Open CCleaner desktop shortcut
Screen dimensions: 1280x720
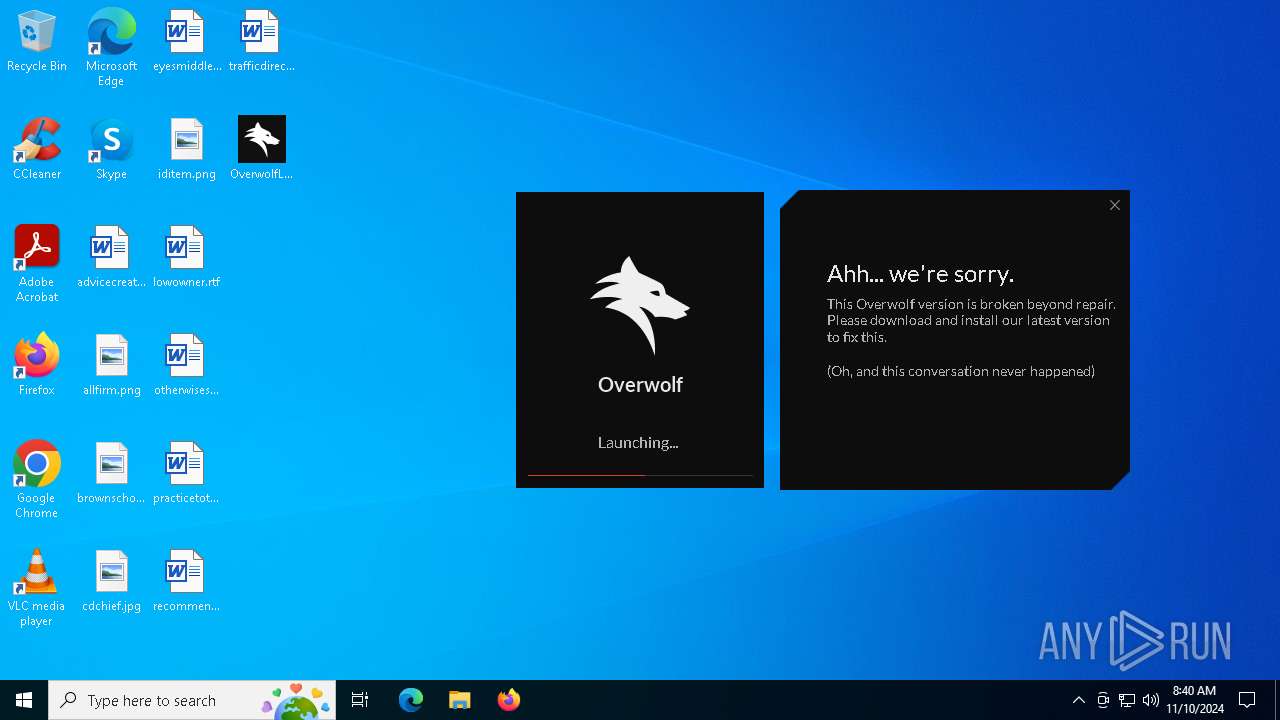pos(37,150)
